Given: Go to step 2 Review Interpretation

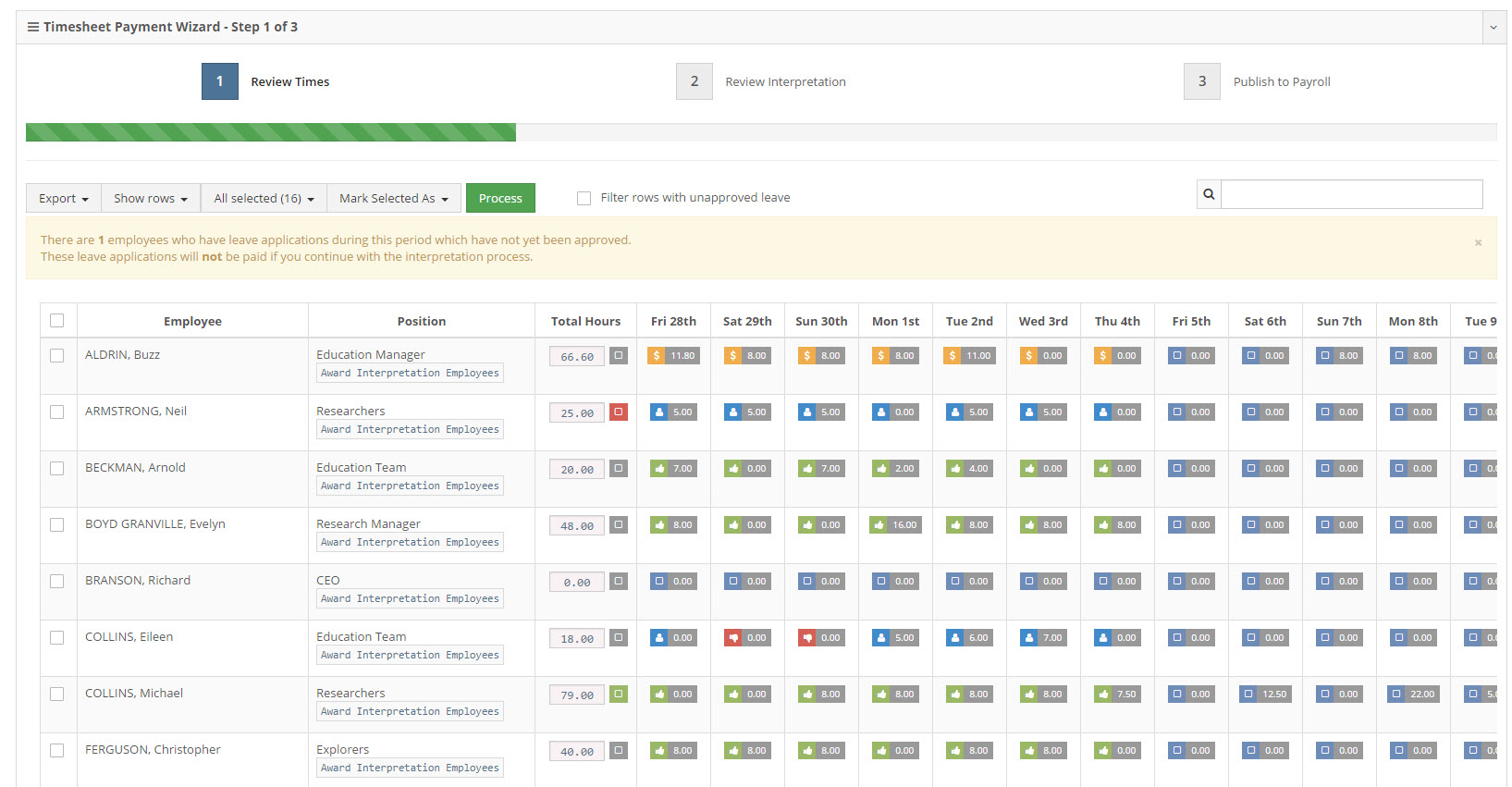Looking at the screenshot, I should coord(695,81).
